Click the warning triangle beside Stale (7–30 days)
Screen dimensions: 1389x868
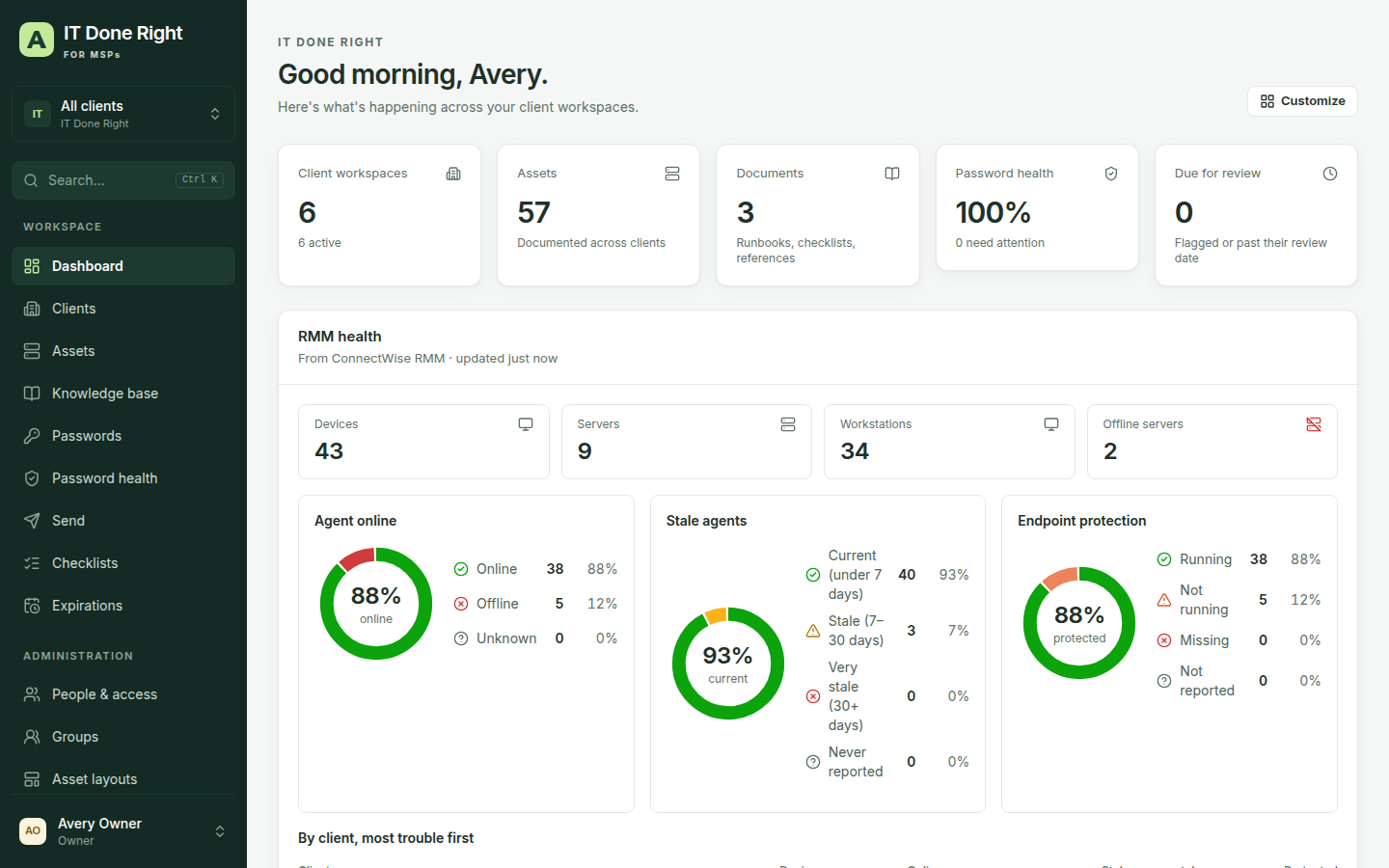(813, 631)
